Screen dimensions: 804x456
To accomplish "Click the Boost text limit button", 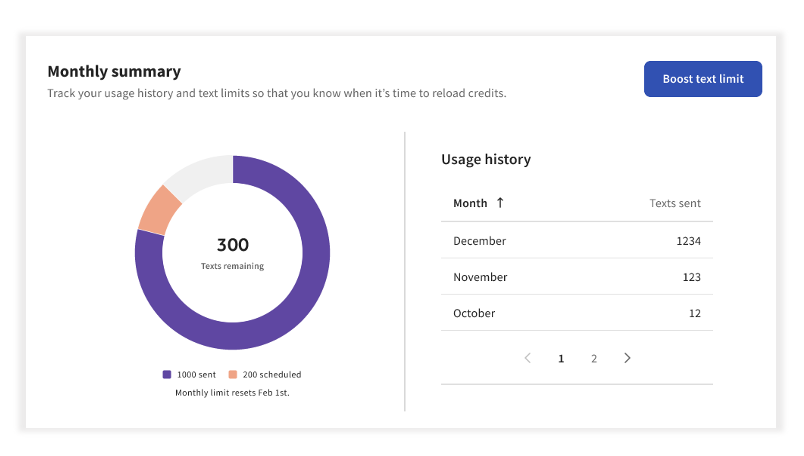I will [702, 79].
